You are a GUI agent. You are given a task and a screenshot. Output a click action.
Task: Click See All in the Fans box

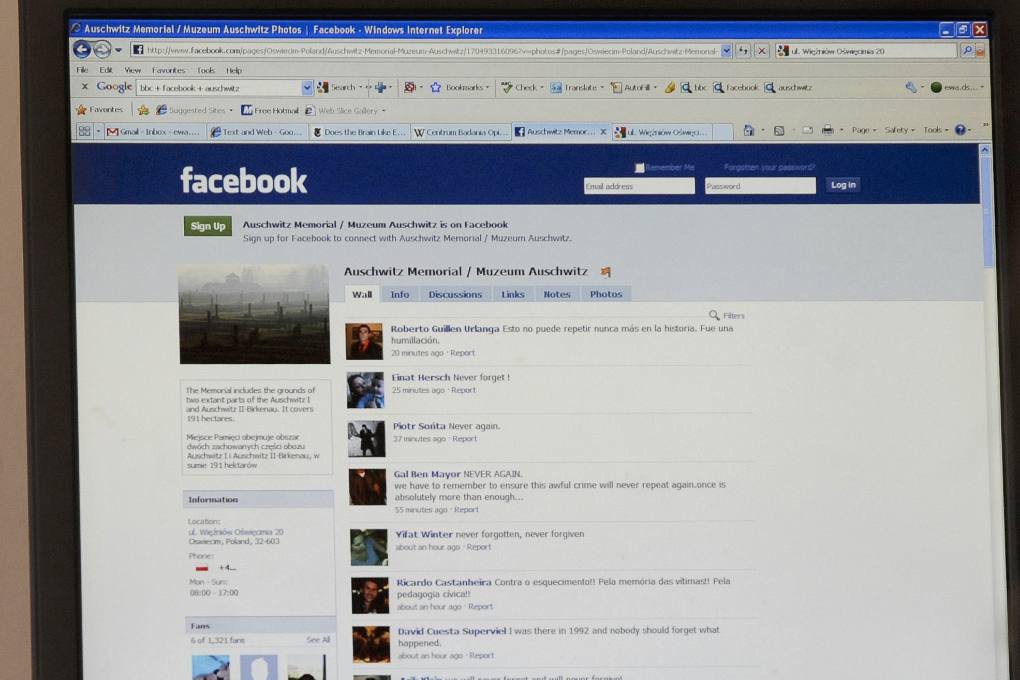pyautogui.click(x=318, y=640)
